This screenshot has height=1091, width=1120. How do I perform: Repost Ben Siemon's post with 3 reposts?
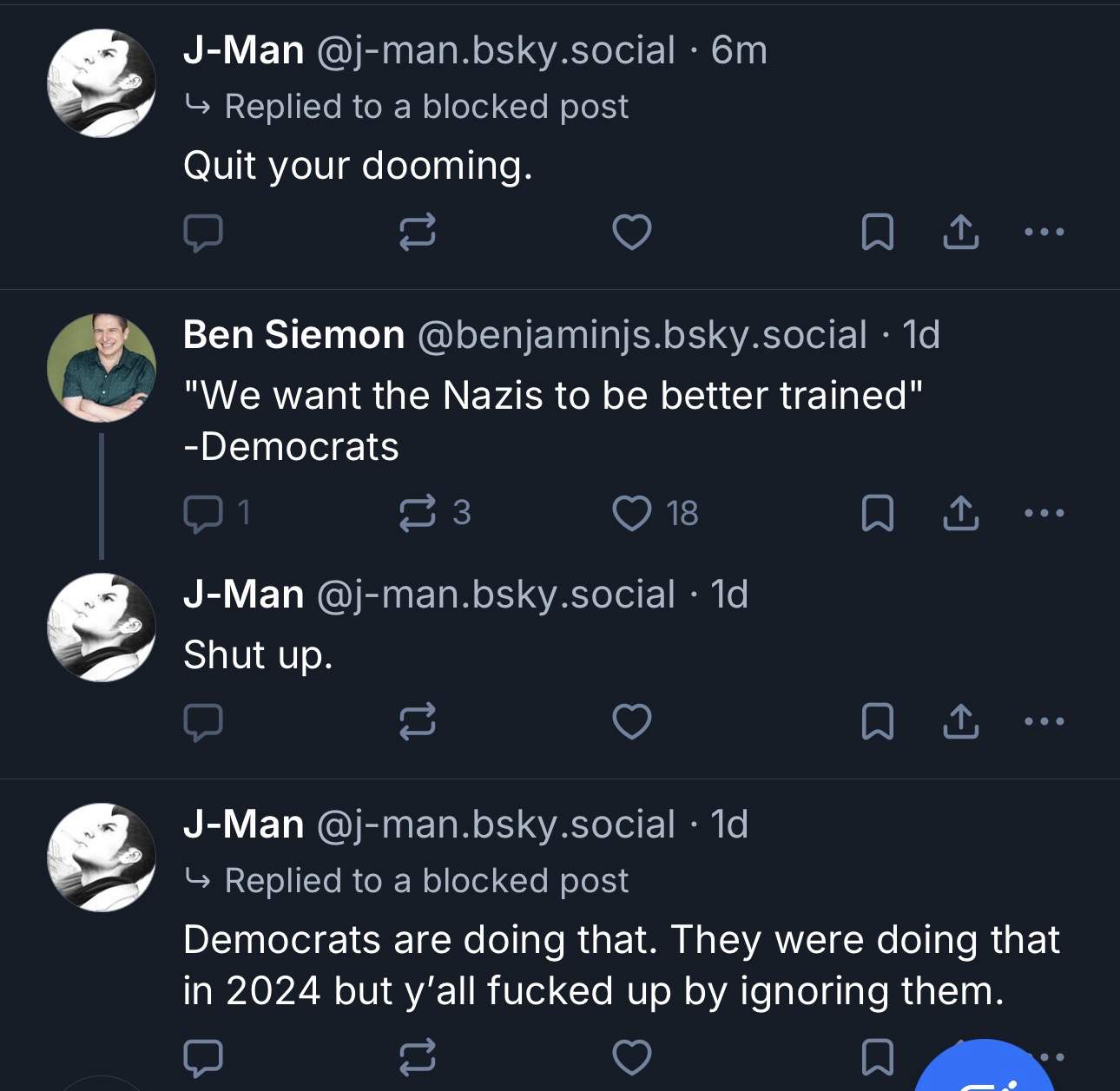coord(417,513)
